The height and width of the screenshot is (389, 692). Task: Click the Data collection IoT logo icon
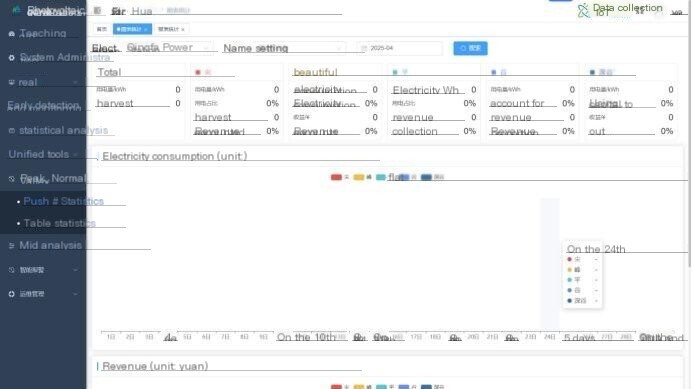pyautogui.click(x=583, y=10)
